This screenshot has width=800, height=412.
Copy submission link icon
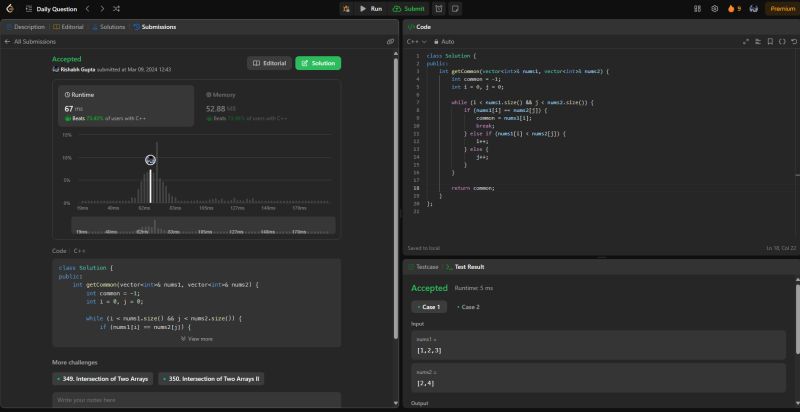(390, 42)
